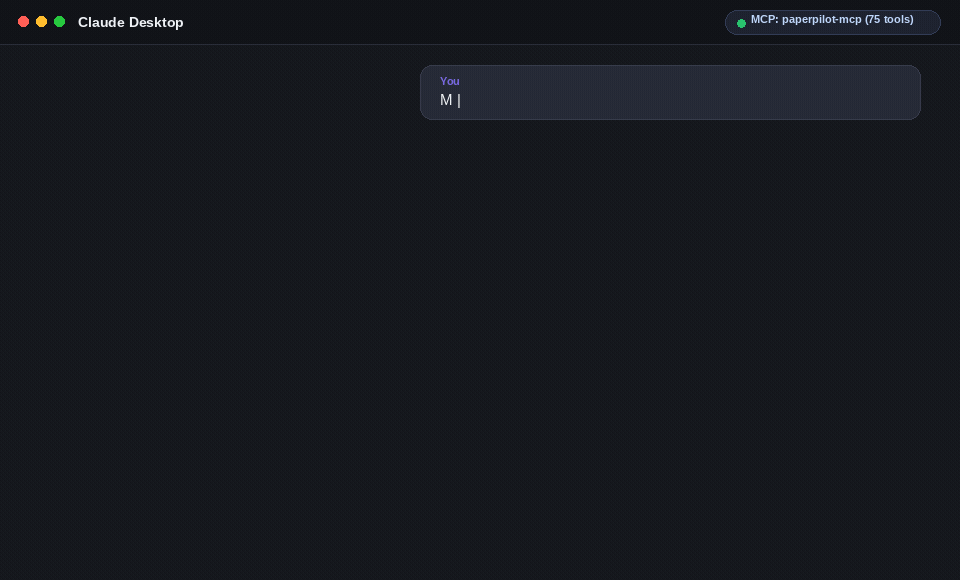Close the window with the red button
The image size is (960, 580).
(x=23, y=21)
